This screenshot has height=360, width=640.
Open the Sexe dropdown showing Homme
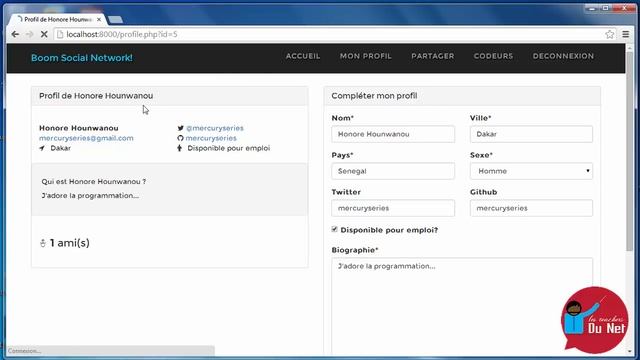pyautogui.click(x=531, y=171)
